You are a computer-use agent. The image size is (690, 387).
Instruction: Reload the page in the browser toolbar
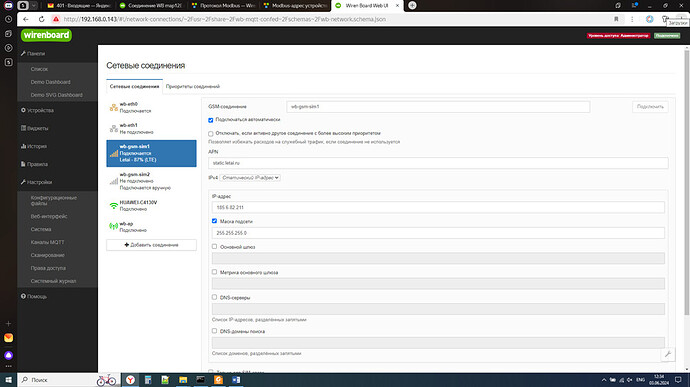click(41, 19)
